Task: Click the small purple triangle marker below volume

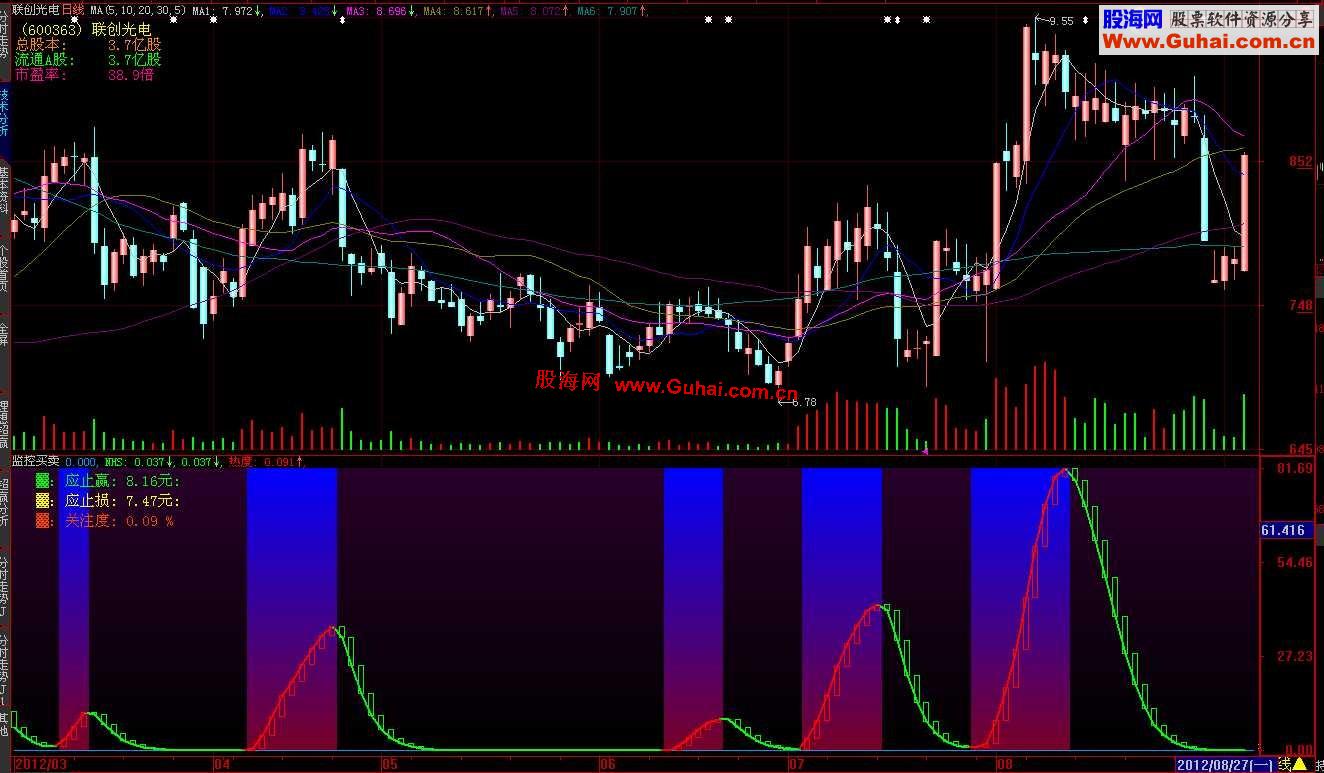Action: click(x=925, y=452)
